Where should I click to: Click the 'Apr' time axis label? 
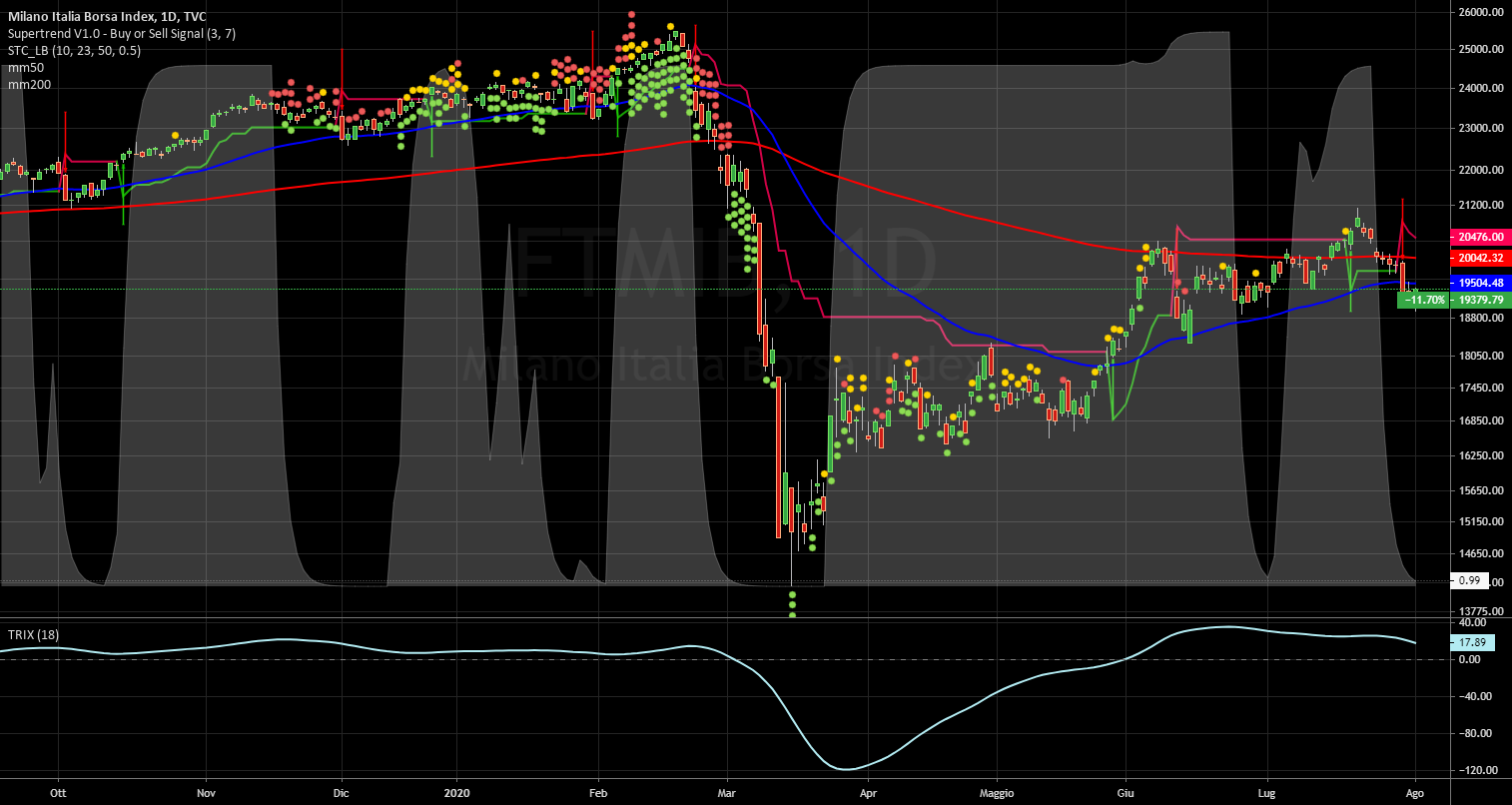(x=868, y=791)
